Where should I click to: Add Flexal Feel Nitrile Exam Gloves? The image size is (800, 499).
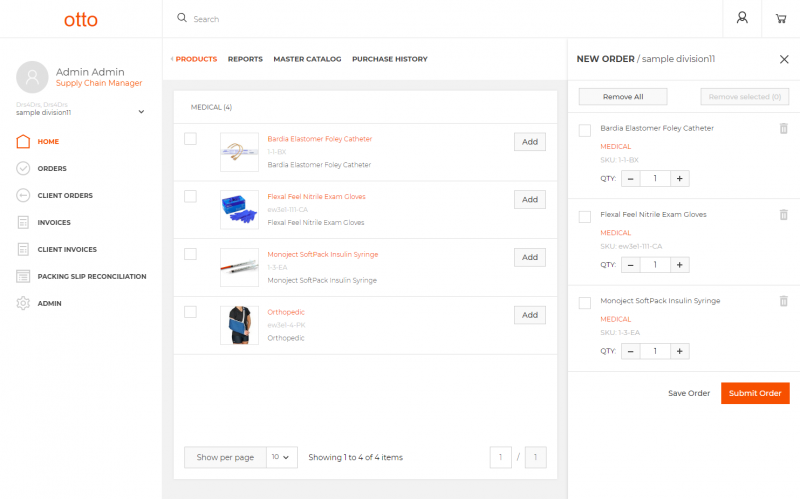pos(530,199)
